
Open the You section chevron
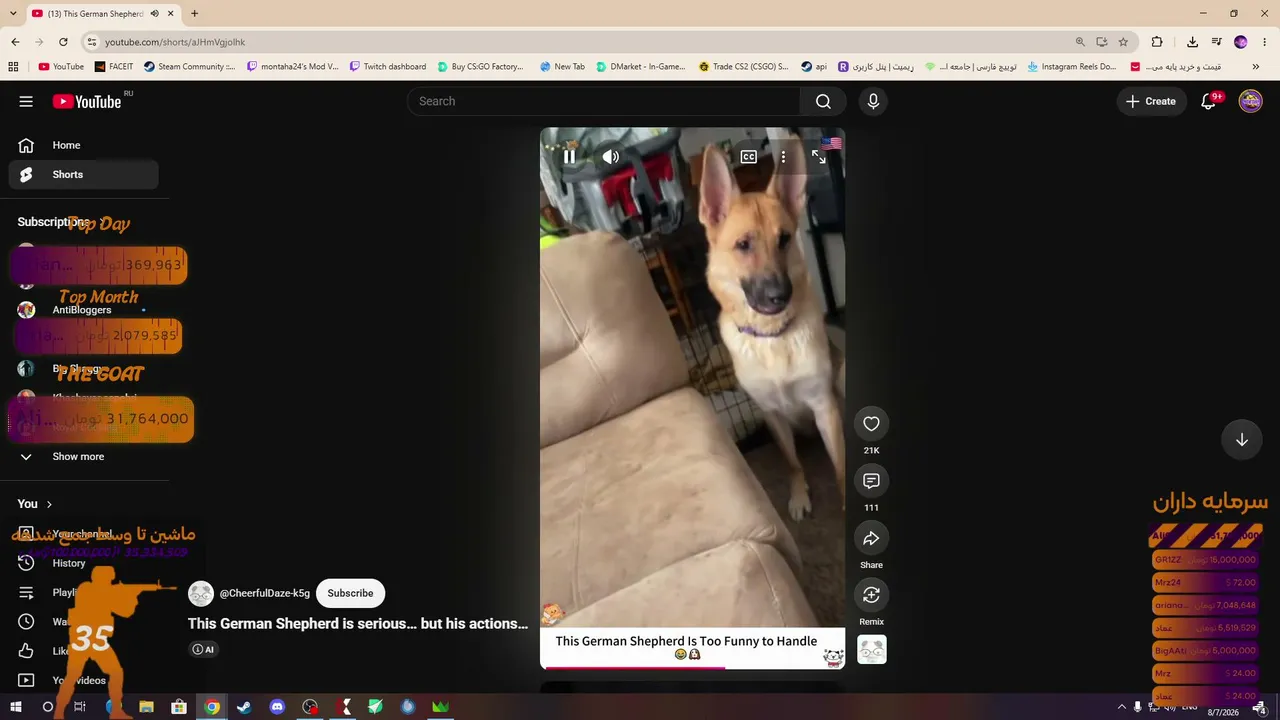pyautogui.click(x=49, y=504)
